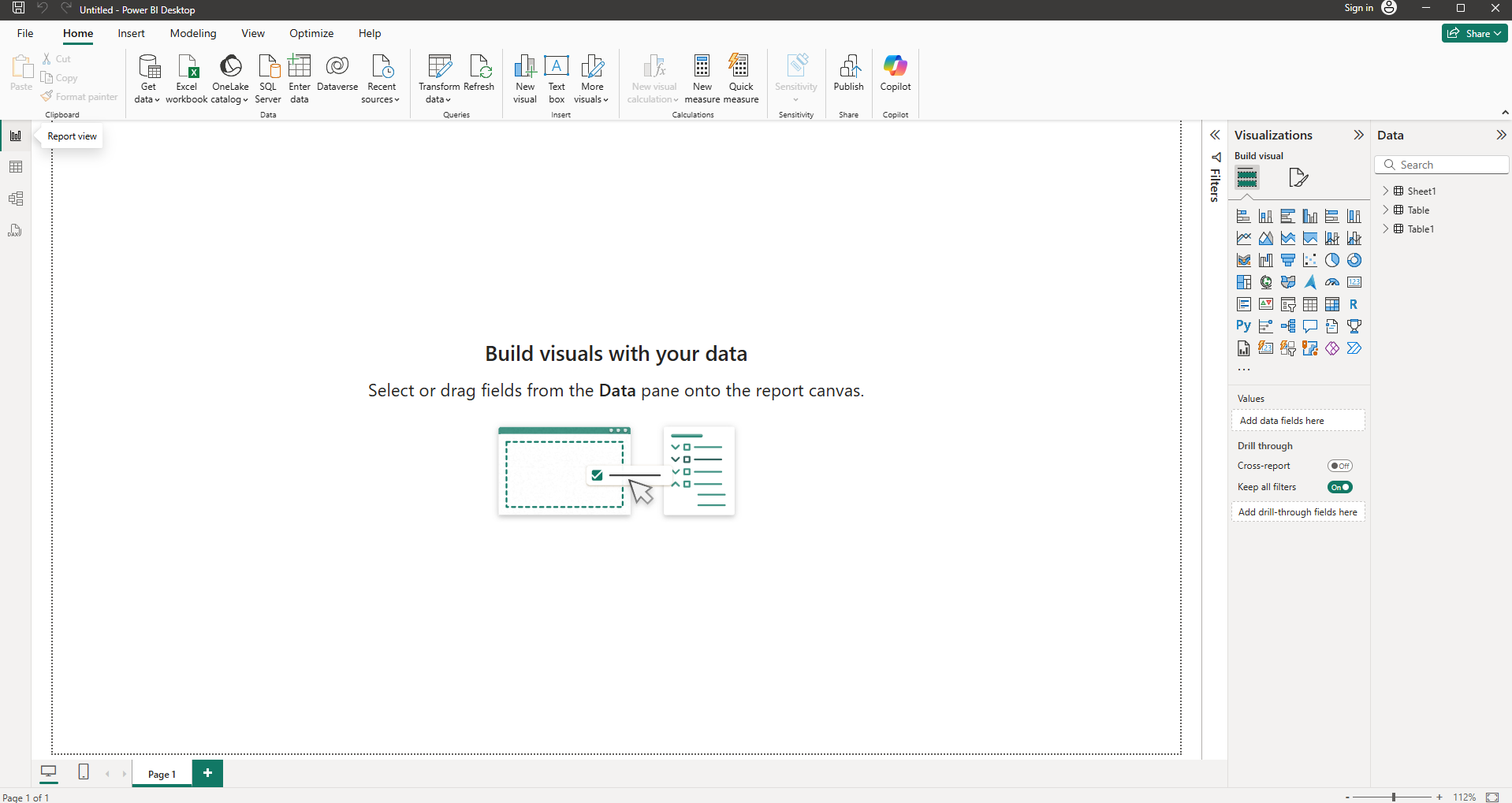Click the Share button

click(1474, 33)
